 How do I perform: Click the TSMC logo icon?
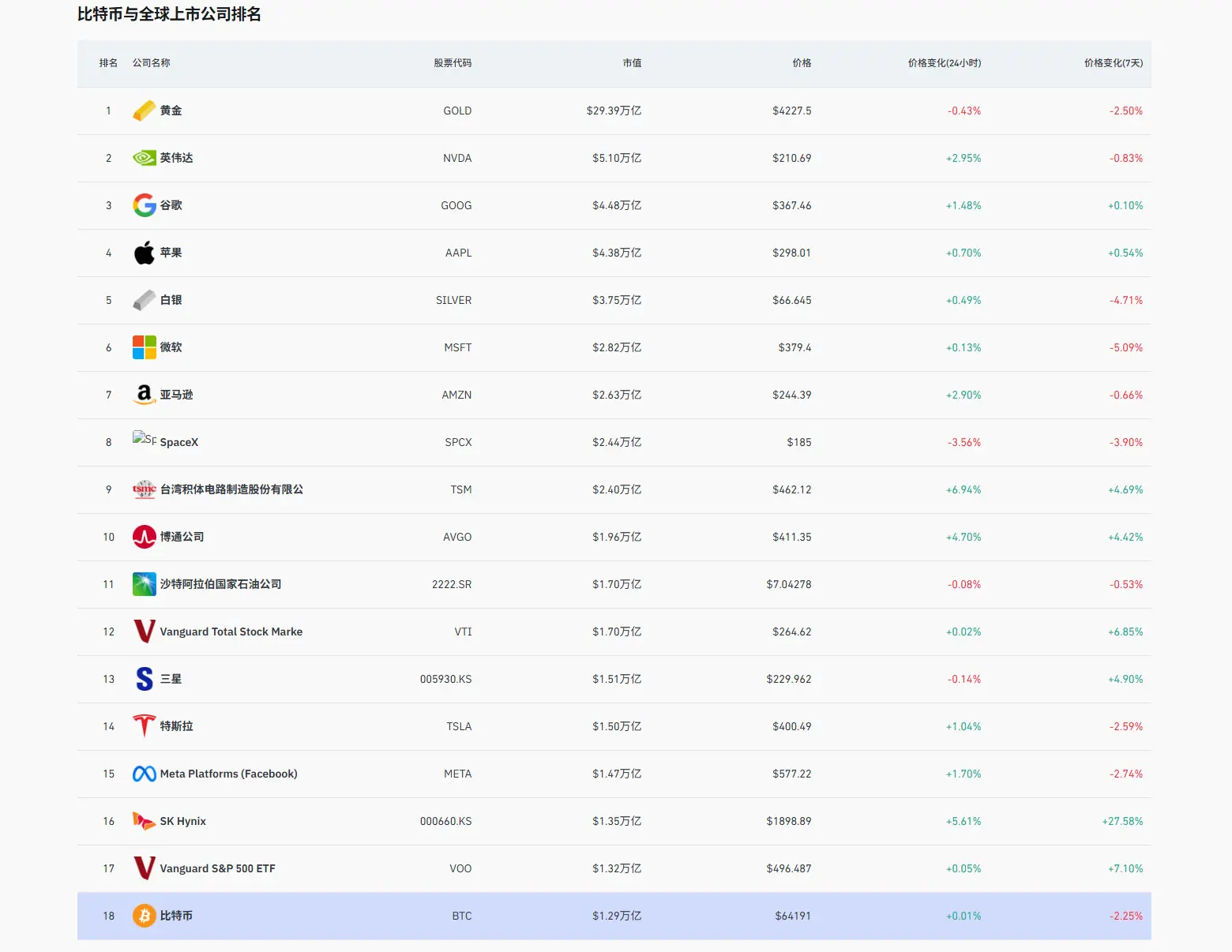pos(145,489)
